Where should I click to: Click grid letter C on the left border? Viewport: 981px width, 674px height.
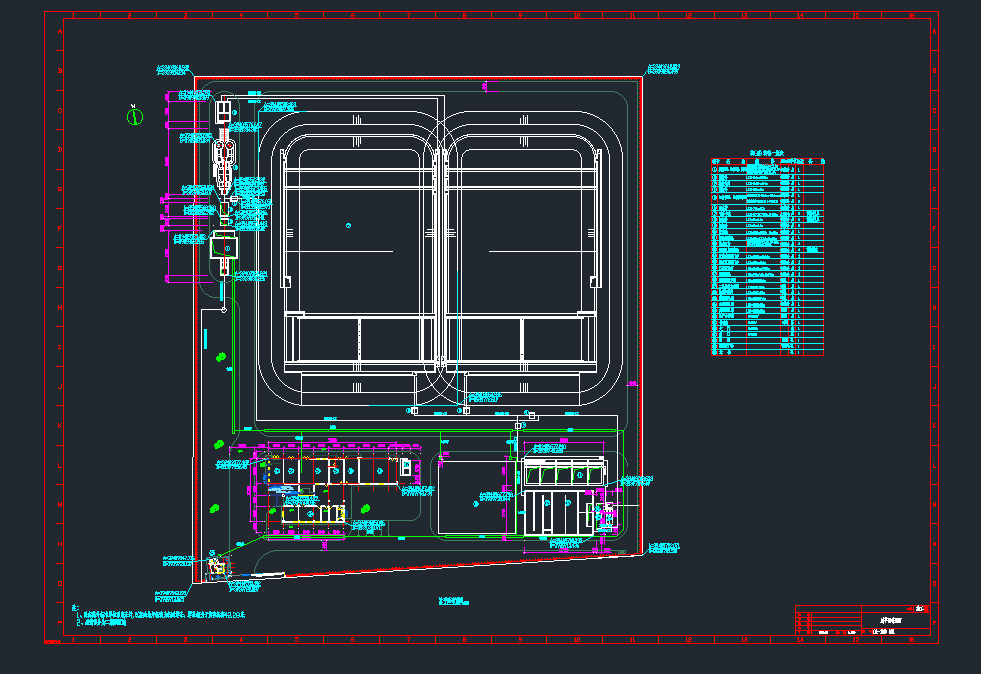[60, 111]
